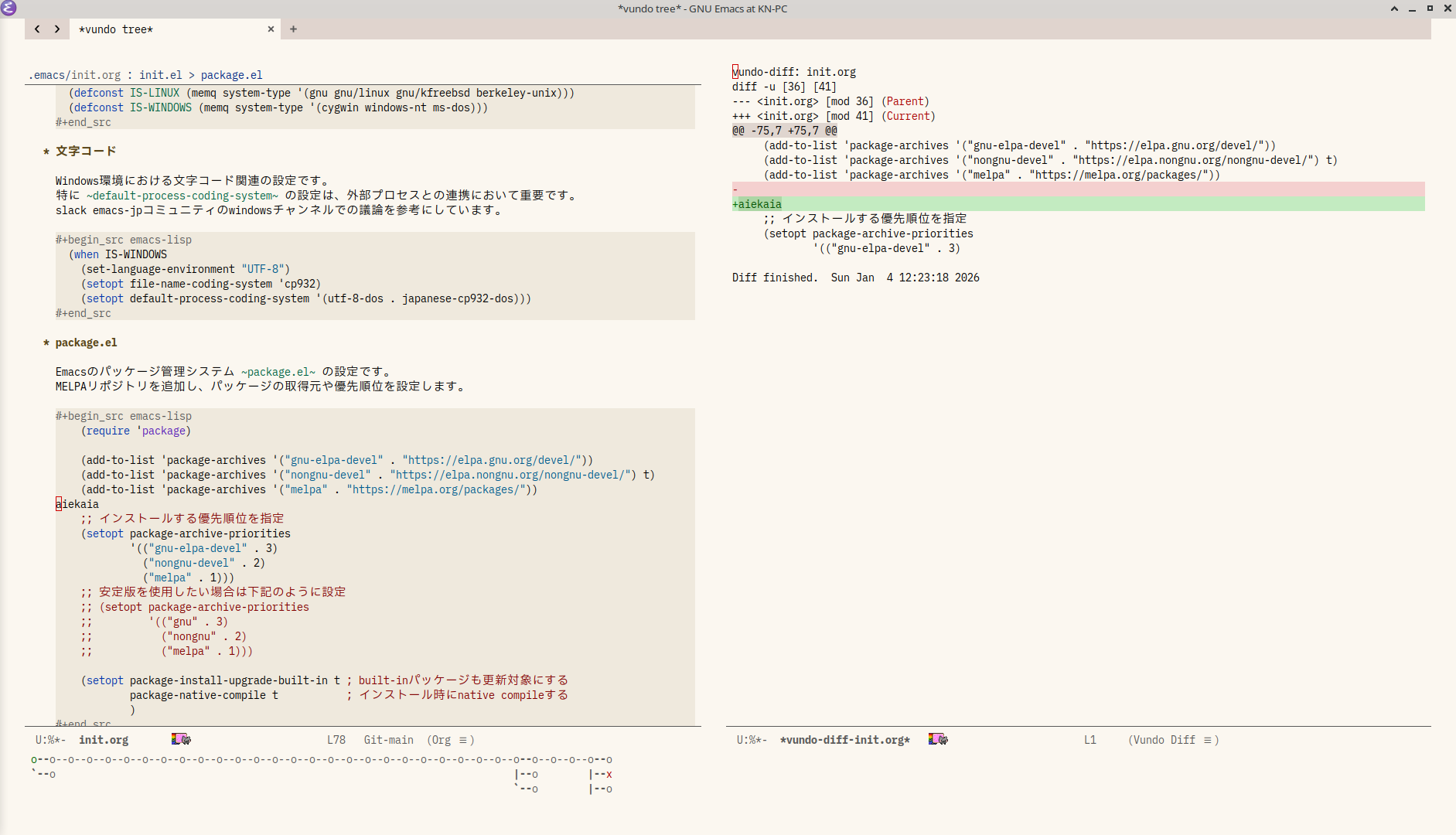Click the defconst IS-LINUX line

322,93
